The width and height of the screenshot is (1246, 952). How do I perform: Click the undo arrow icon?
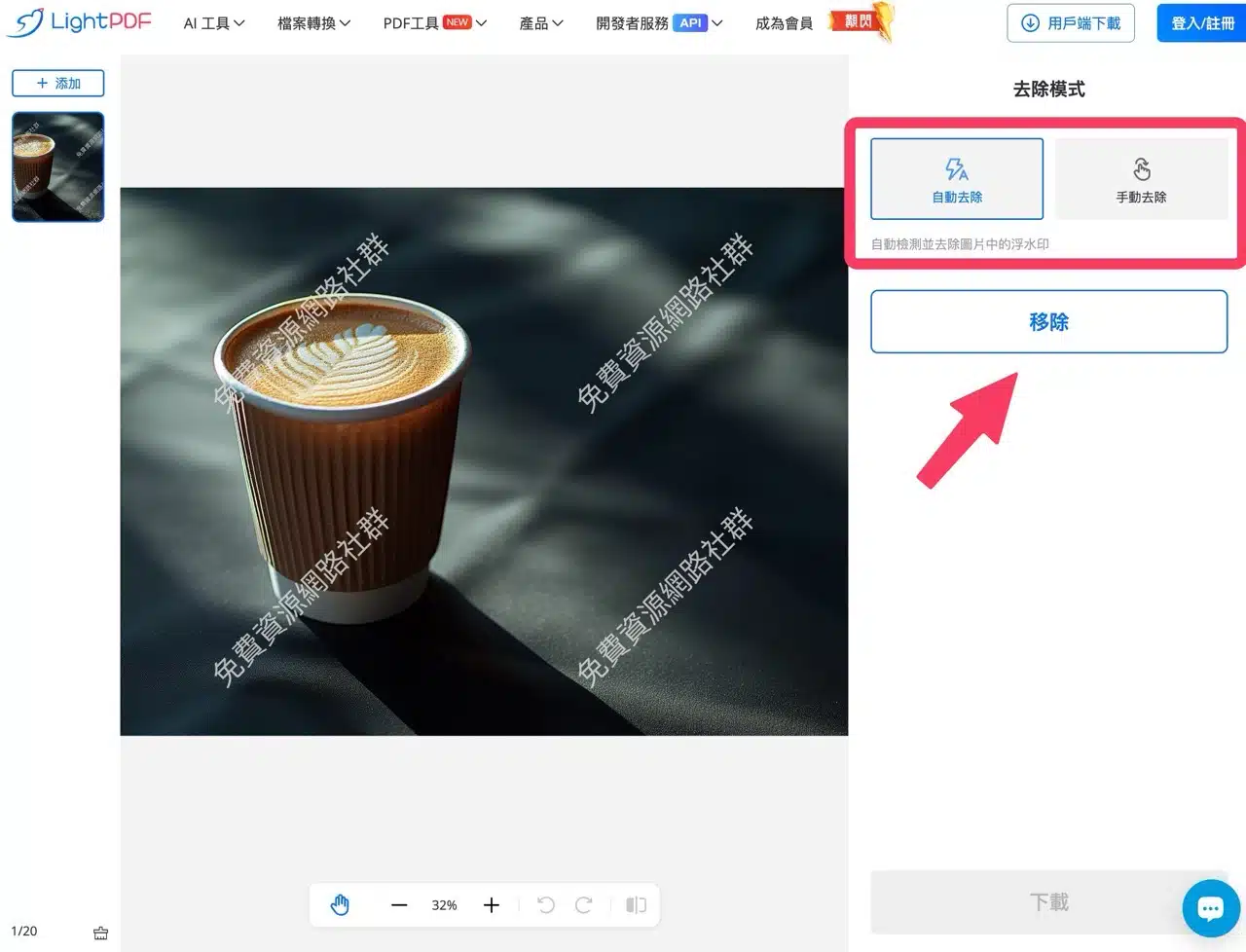[x=546, y=904]
